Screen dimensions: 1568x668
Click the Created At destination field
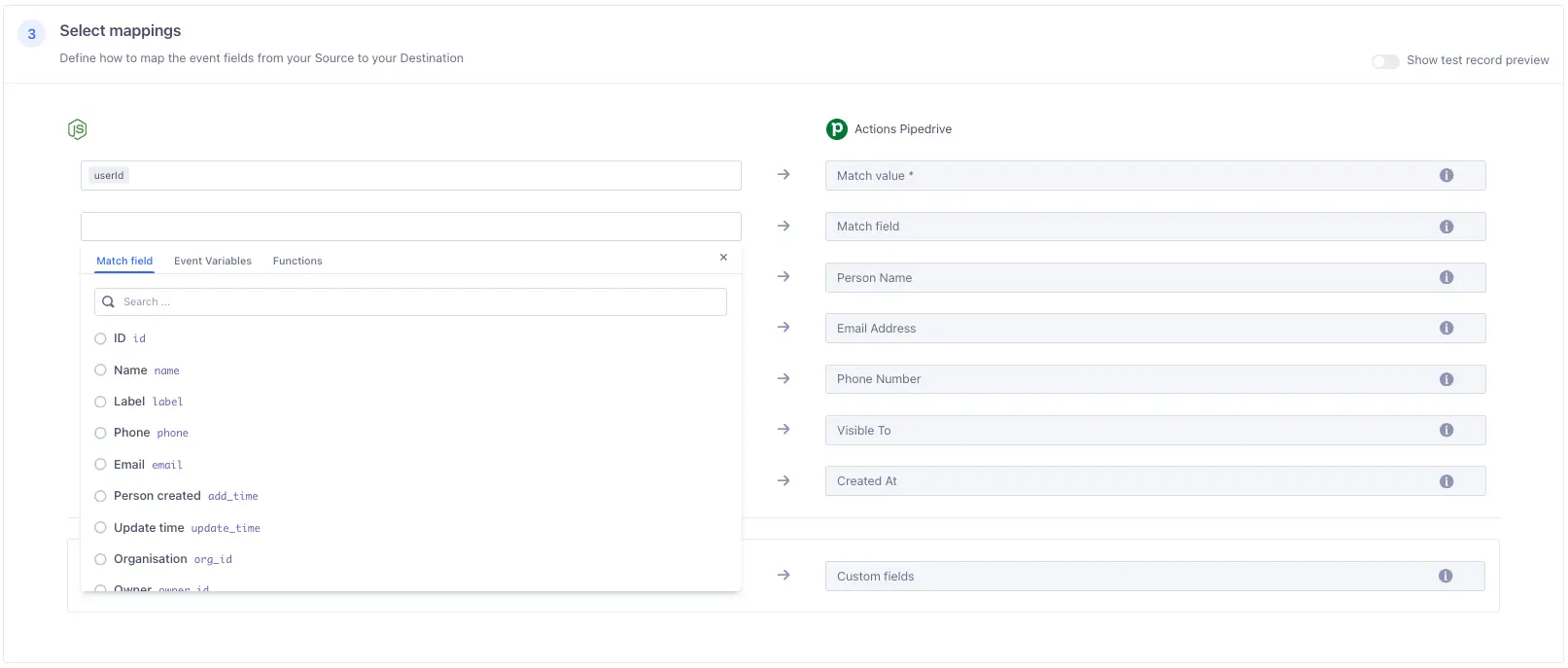point(1156,481)
